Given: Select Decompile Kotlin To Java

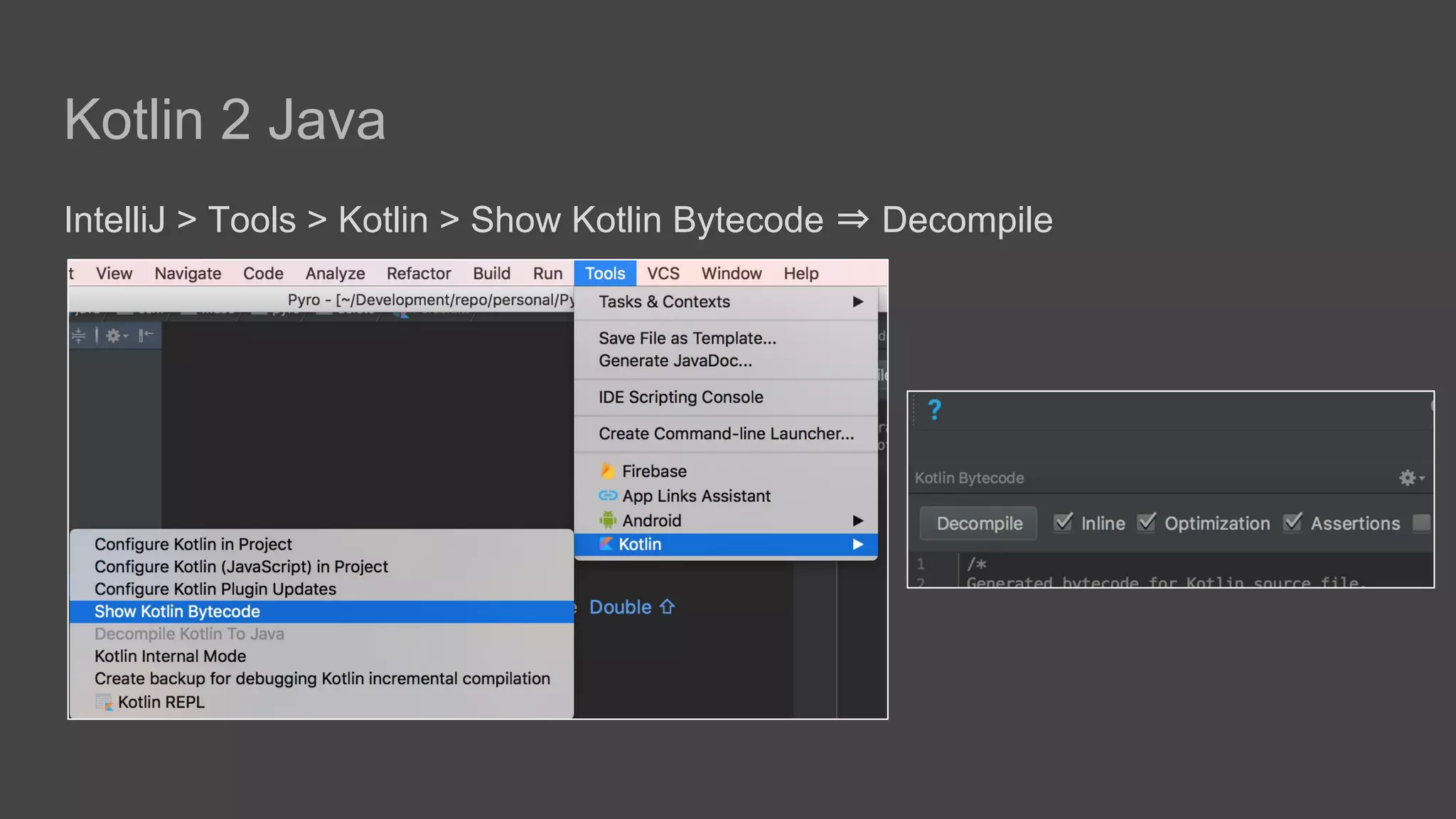Looking at the screenshot, I should coord(321,633).
